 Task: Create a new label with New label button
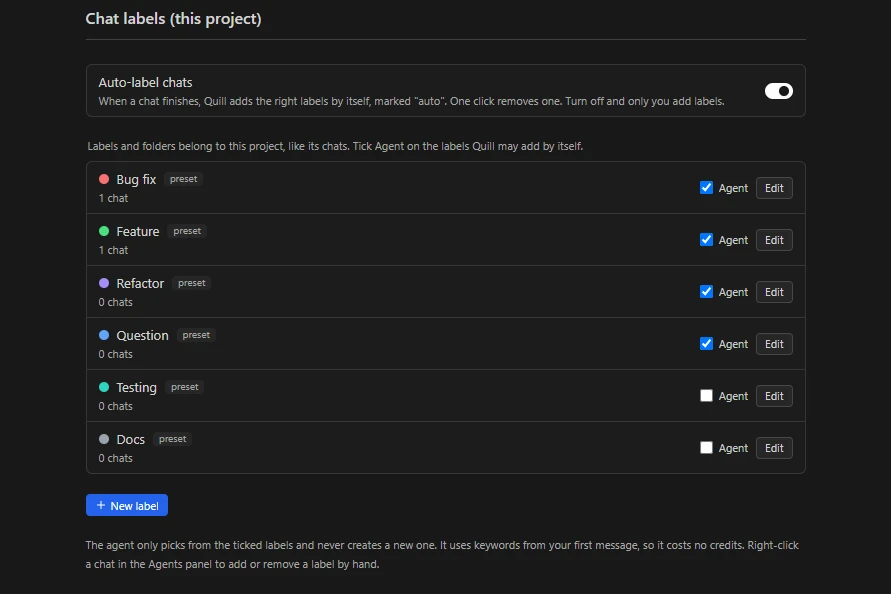coord(127,505)
